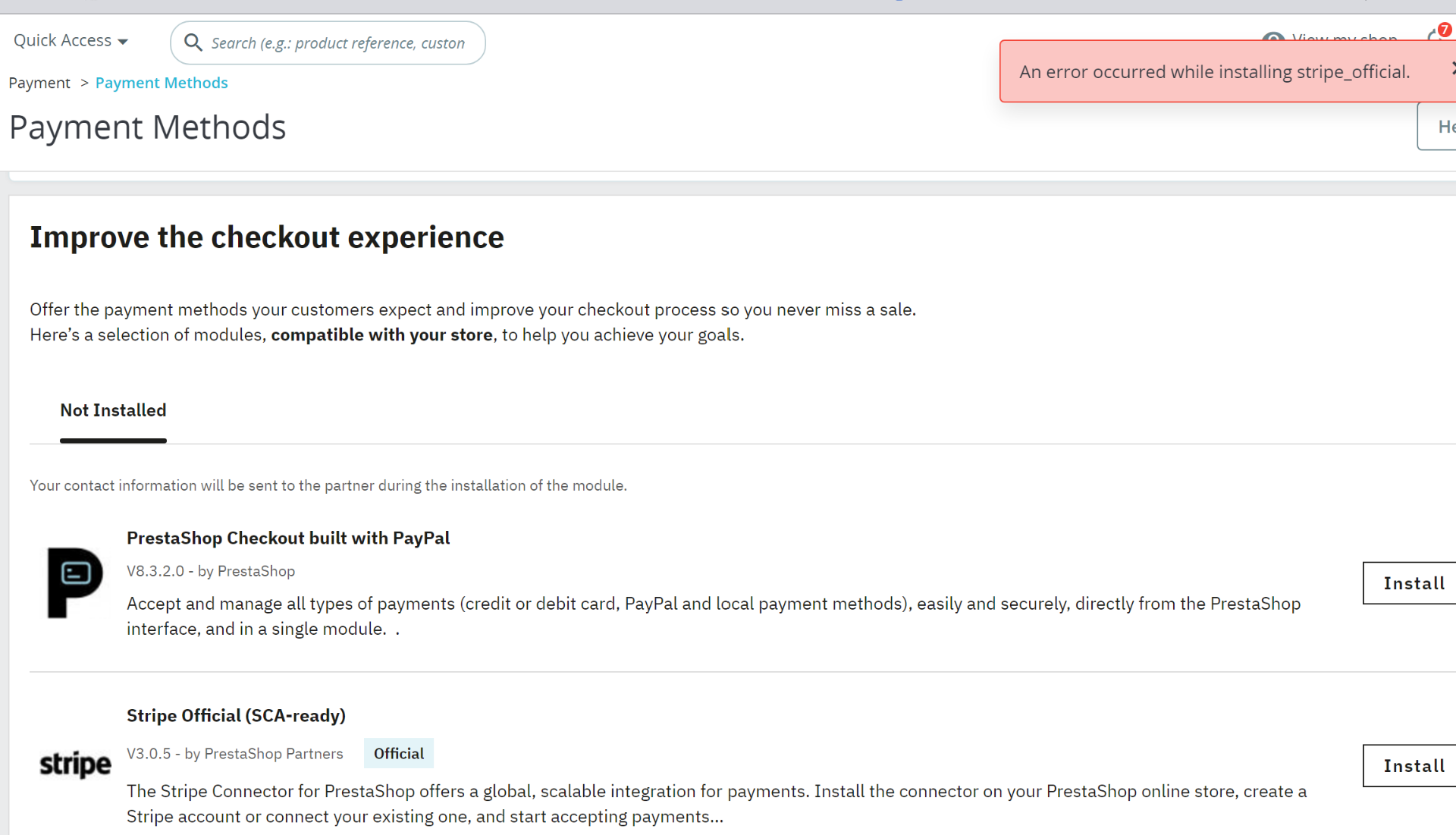Click the Official badge on Stripe
Viewport: 1456px width, 835px height.
click(399, 753)
